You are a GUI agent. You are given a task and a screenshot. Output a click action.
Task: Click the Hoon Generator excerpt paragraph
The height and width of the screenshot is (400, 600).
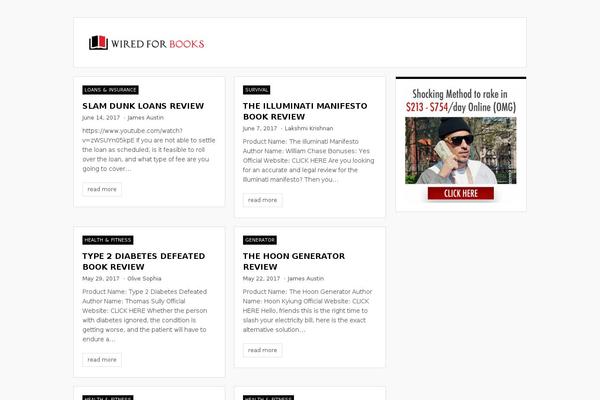308,310
